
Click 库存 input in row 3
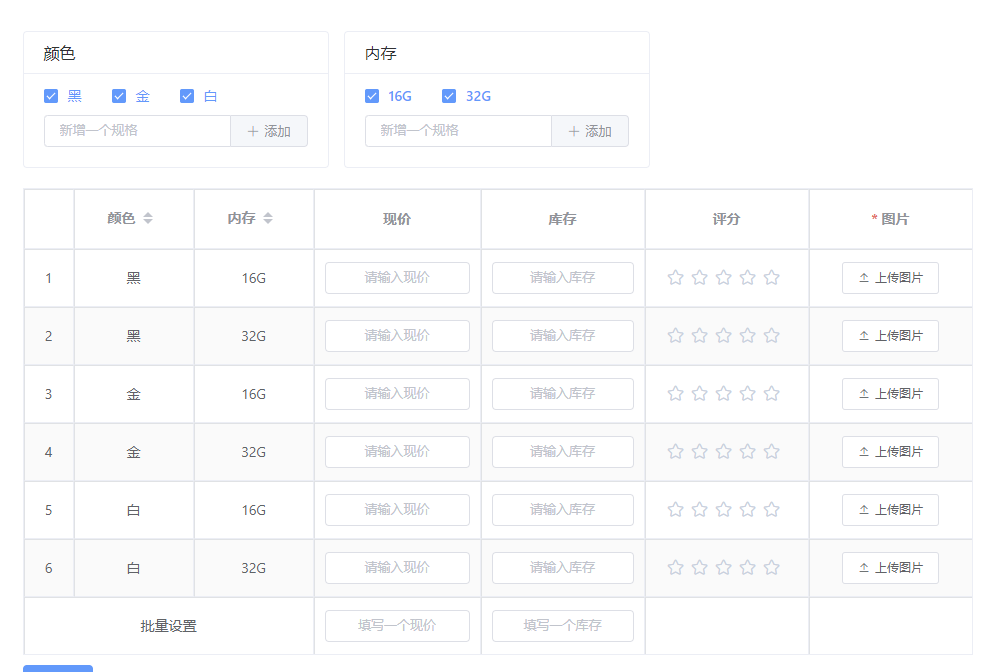562,394
